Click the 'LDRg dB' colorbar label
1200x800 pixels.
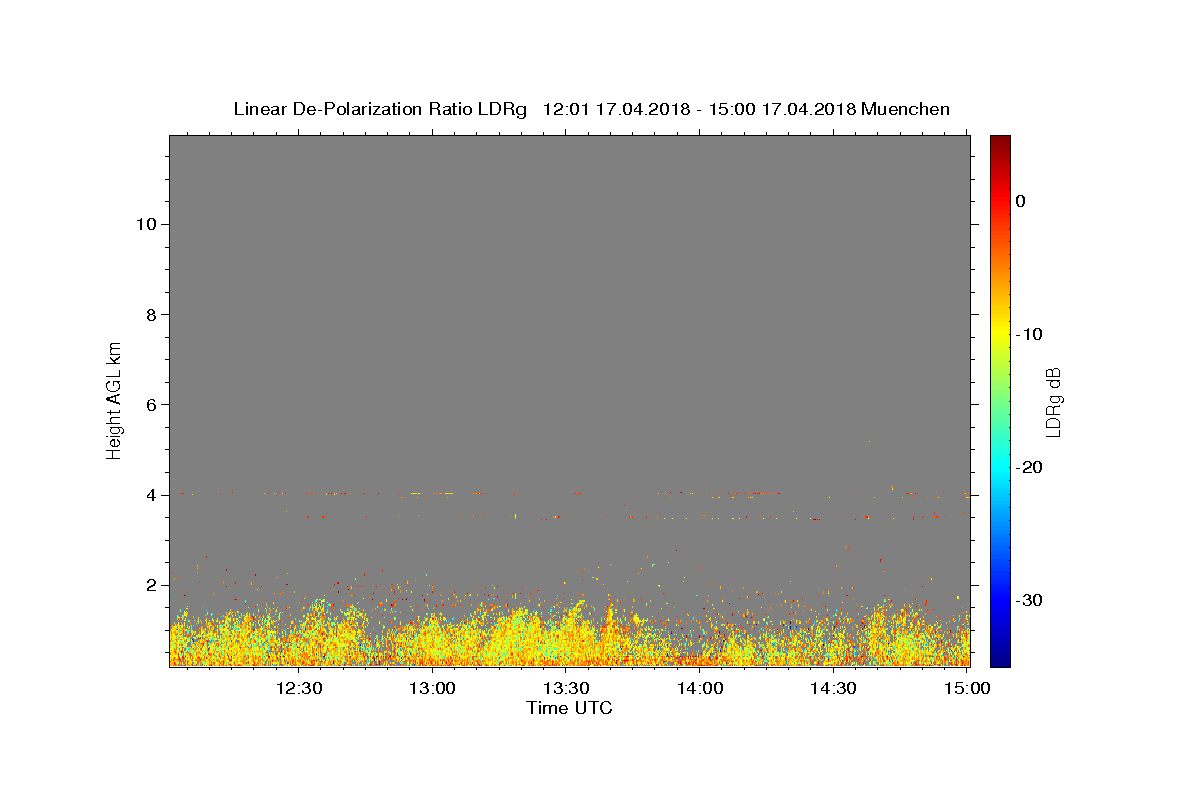pyautogui.click(x=1053, y=401)
